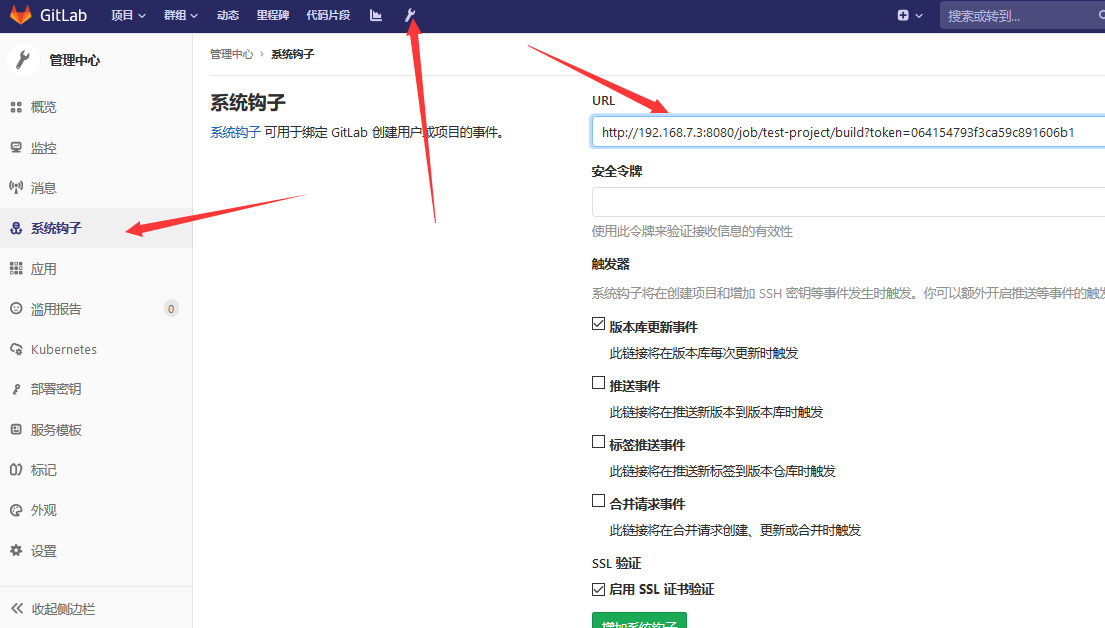Enable 合并请求事件 checkbox
This screenshot has width=1105, height=628.
pos(599,501)
